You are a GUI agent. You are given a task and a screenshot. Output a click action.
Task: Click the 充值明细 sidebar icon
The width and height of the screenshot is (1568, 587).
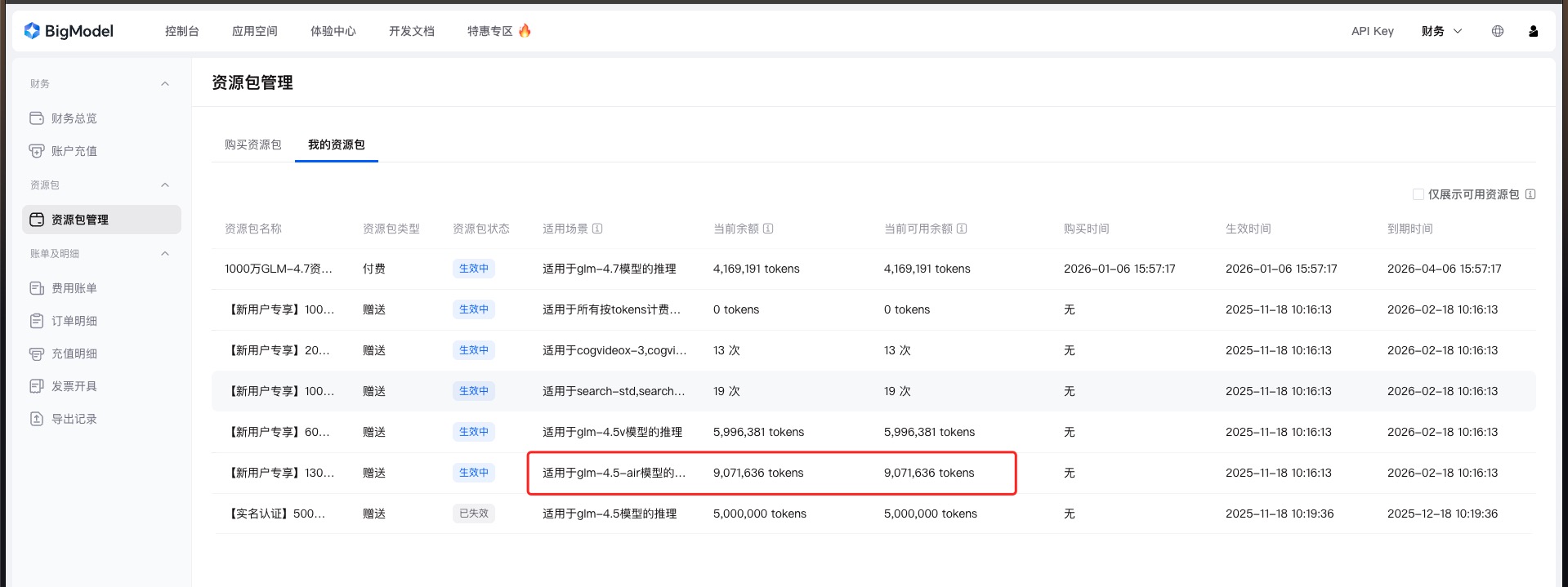[37, 354]
